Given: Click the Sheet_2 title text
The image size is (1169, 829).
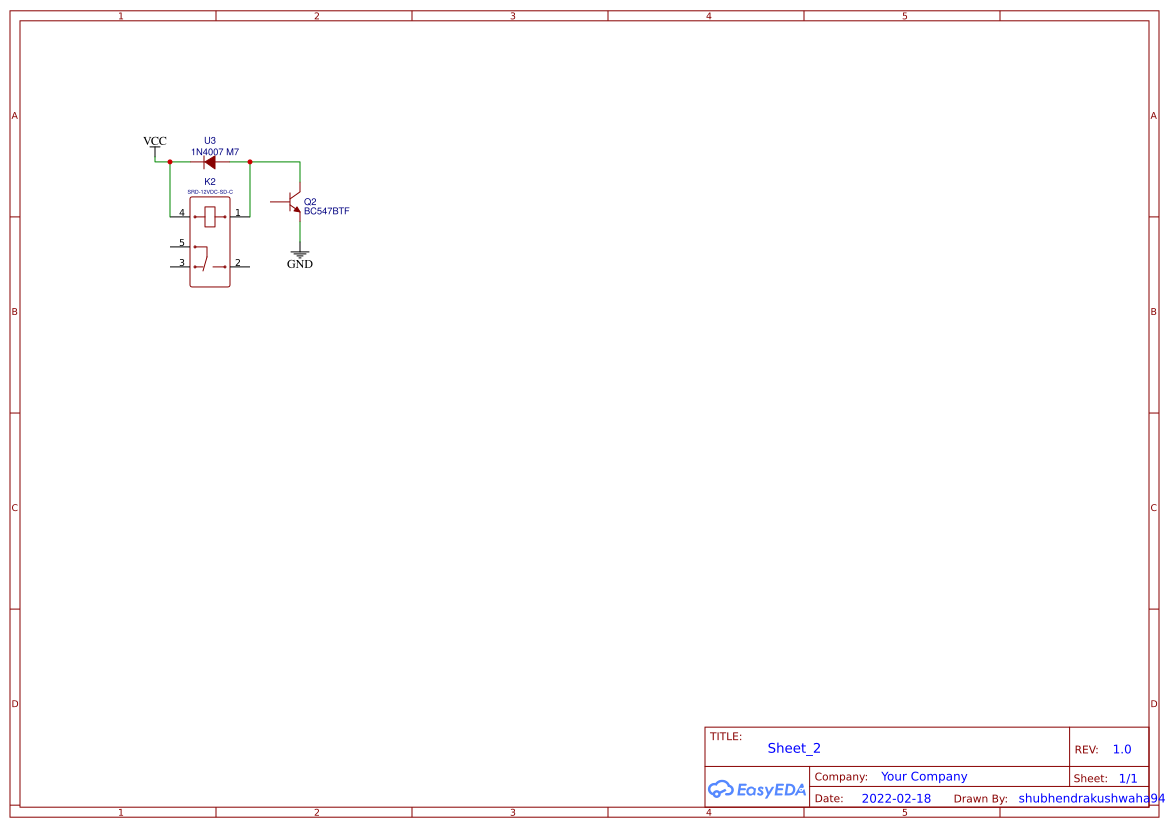Looking at the screenshot, I should (x=794, y=748).
